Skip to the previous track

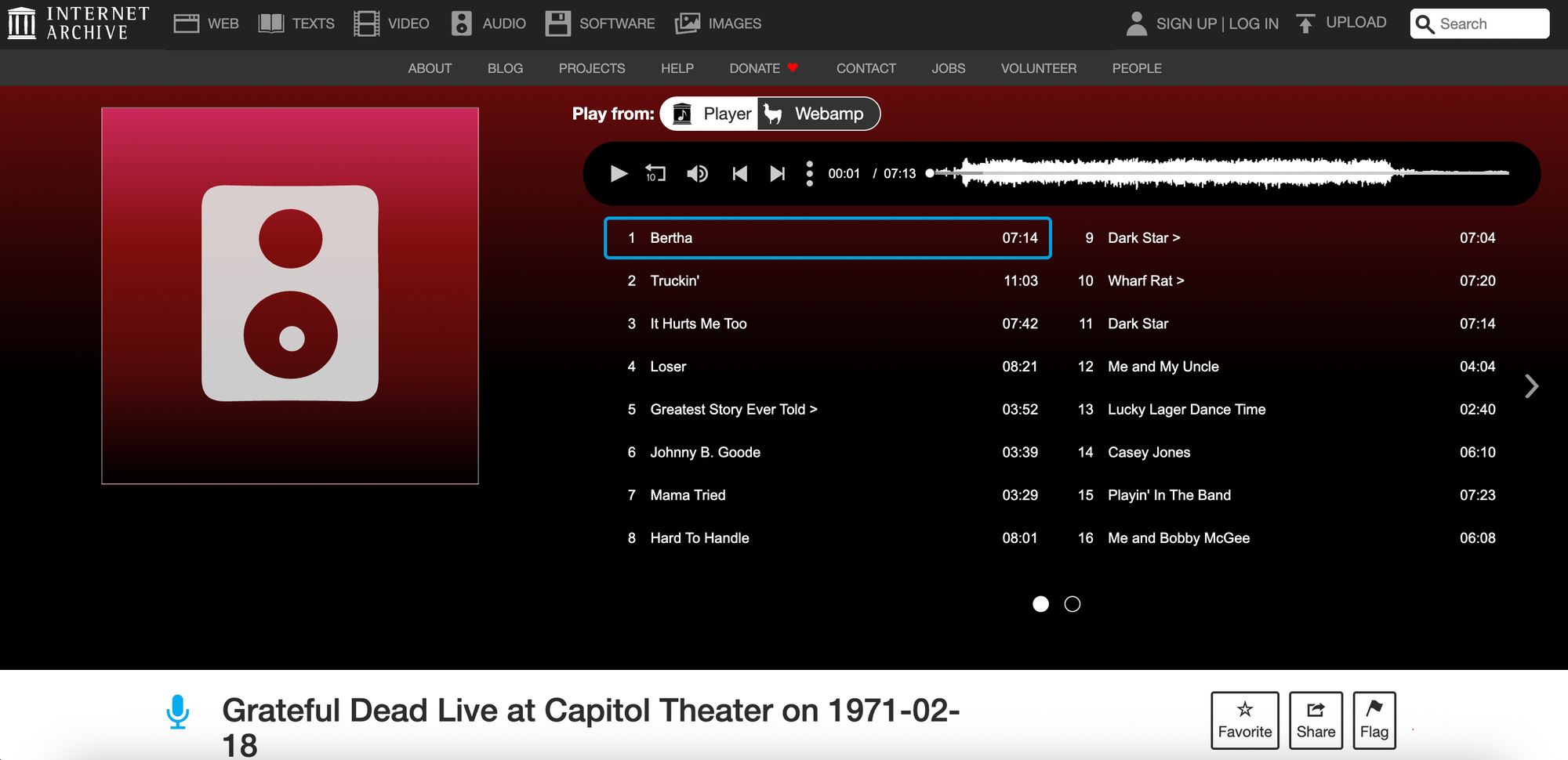(739, 173)
